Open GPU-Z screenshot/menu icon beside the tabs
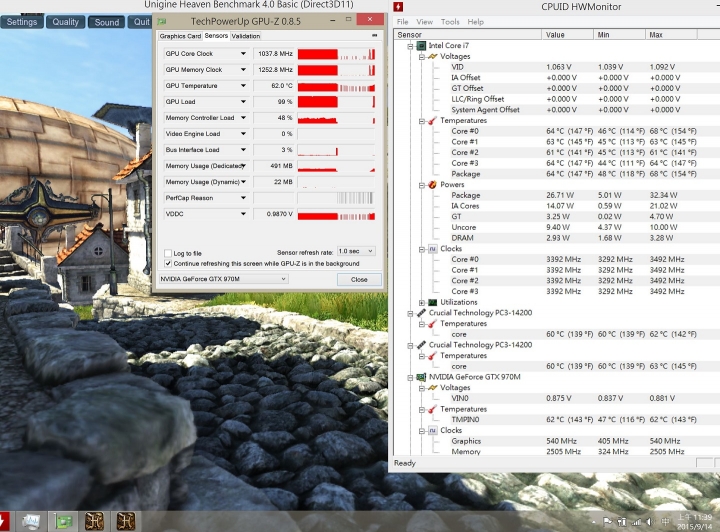This screenshot has height=532, width=720. pos(375,35)
